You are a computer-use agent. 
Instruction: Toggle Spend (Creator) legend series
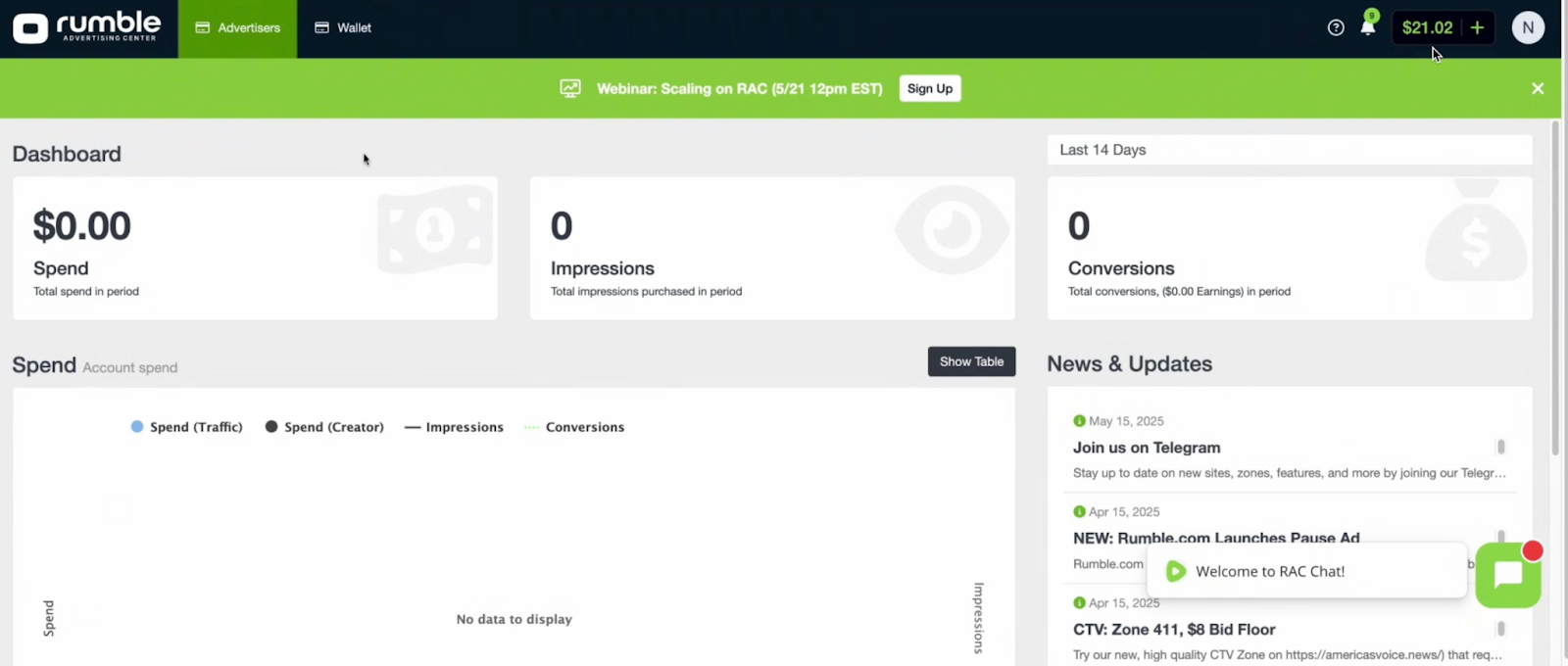tap(324, 427)
